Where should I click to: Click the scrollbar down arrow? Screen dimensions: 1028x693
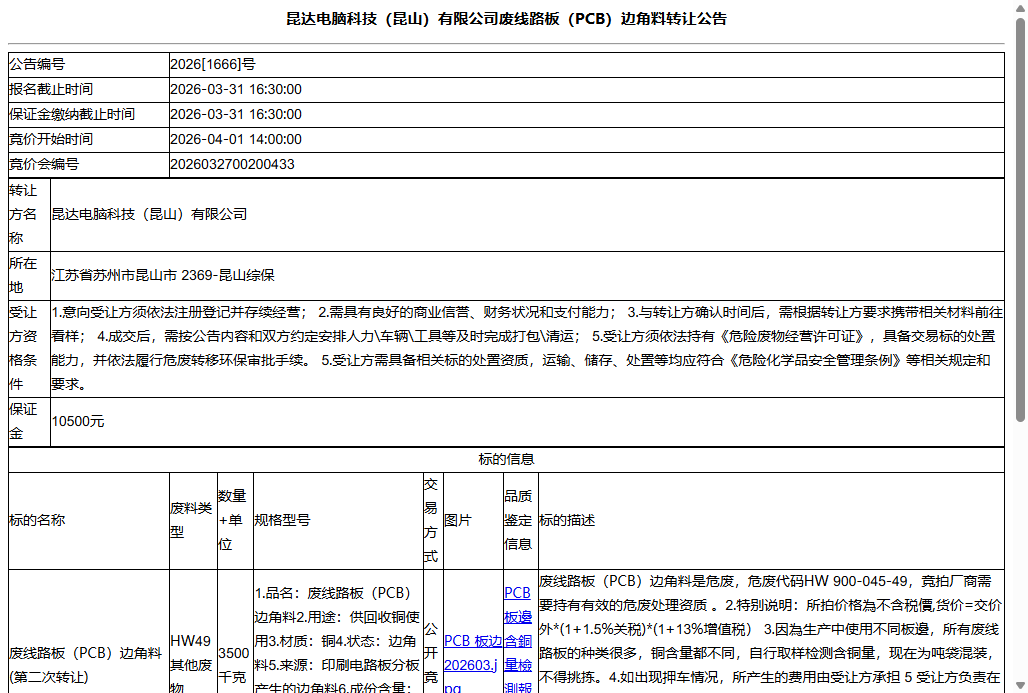1019,685
